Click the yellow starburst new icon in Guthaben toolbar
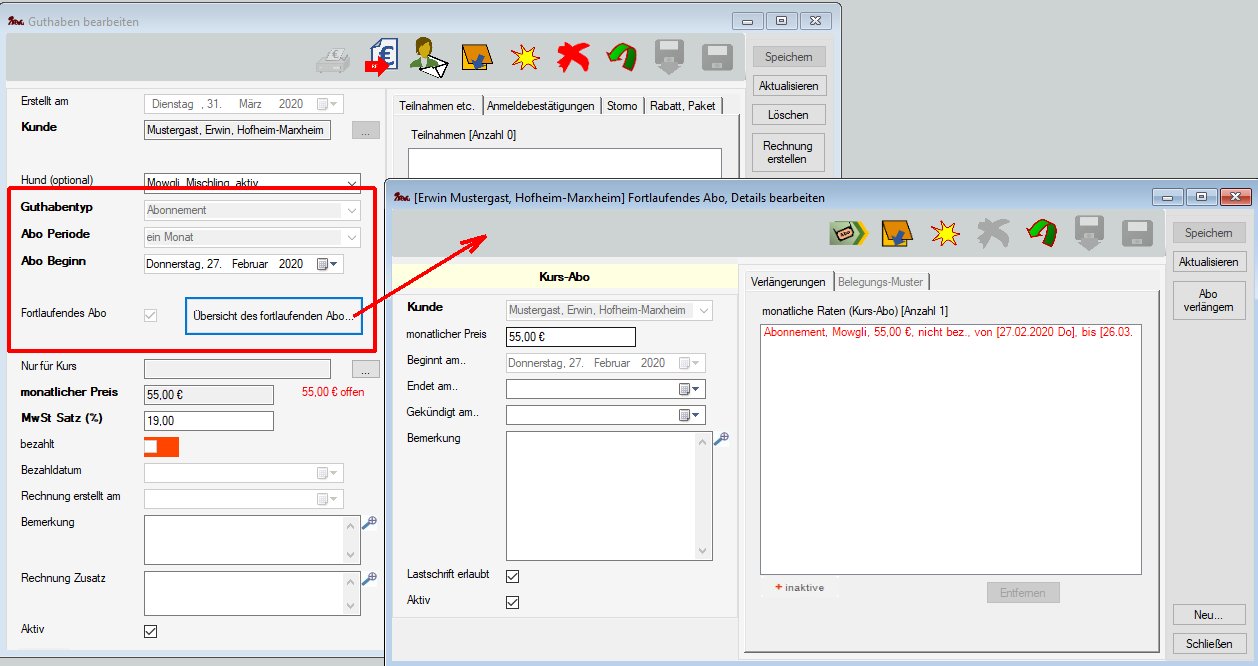Screen dimensions: 1258x666 pyautogui.click(x=525, y=57)
